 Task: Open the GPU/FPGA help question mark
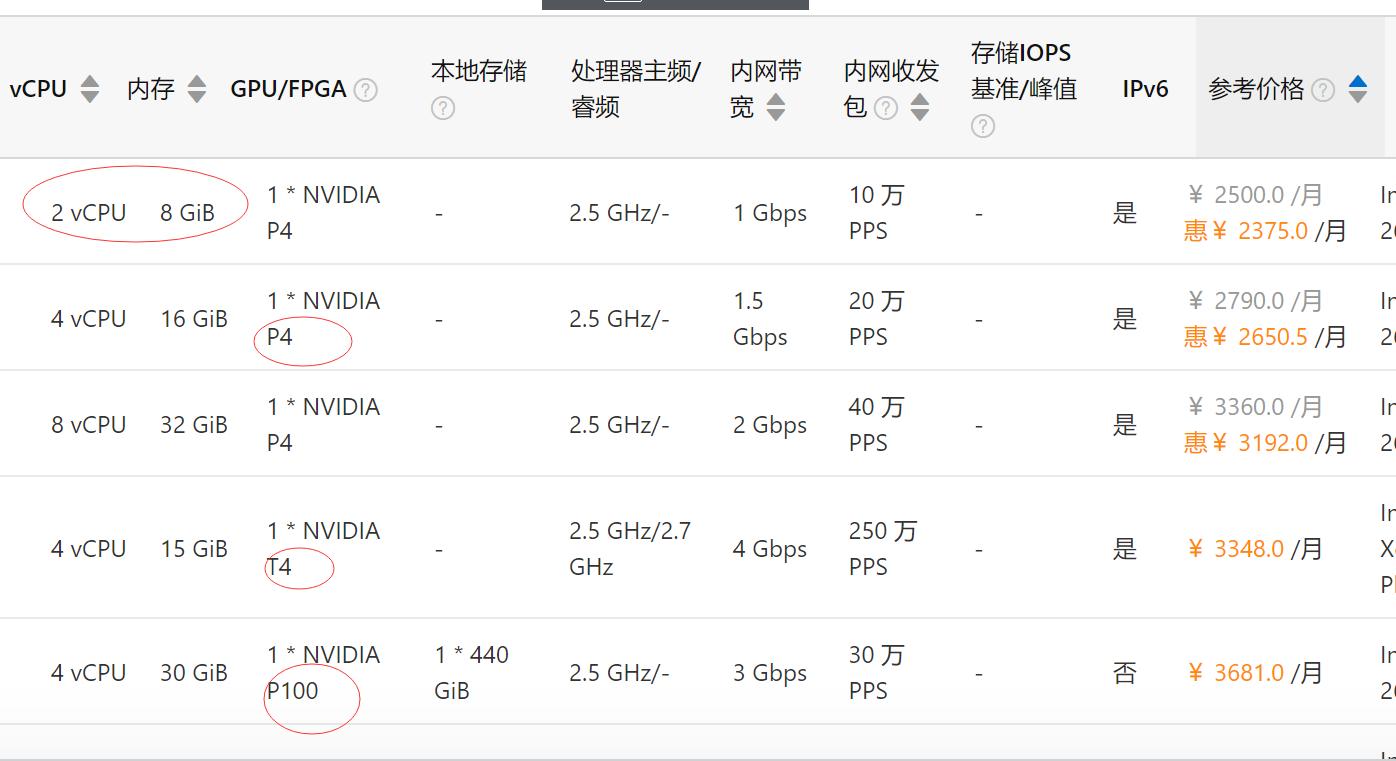point(366,90)
